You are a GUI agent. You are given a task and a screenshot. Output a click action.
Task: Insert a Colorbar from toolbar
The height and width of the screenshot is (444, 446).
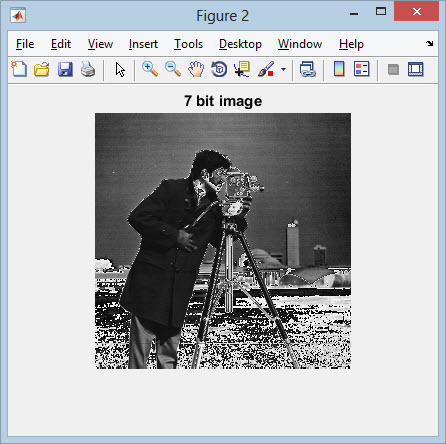pos(339,69)
